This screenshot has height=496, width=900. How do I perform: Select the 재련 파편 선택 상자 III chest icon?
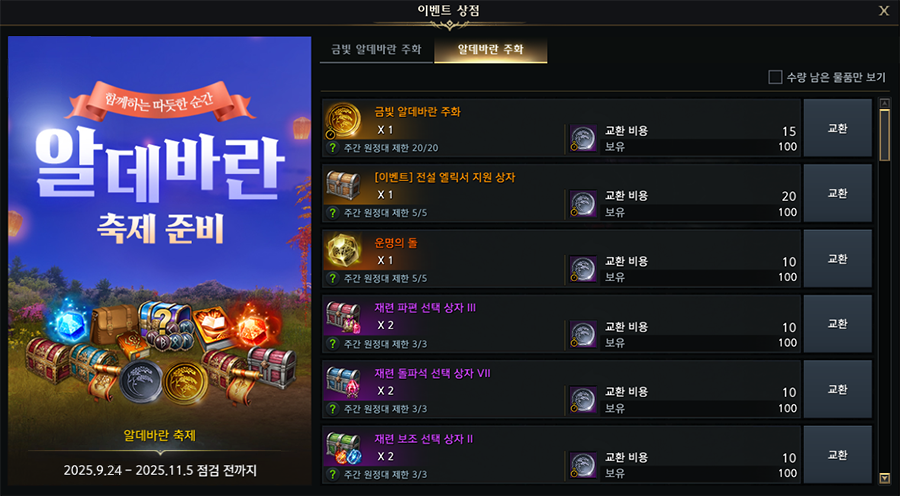(x=343, y=316)
